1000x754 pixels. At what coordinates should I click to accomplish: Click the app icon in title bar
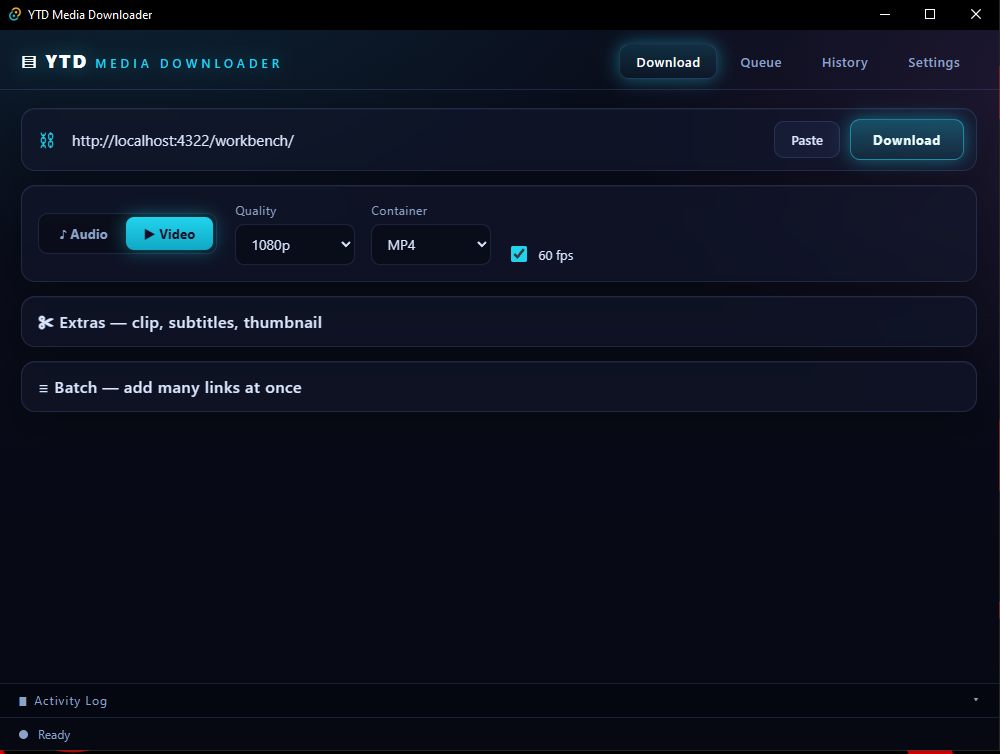coord(15,14)
